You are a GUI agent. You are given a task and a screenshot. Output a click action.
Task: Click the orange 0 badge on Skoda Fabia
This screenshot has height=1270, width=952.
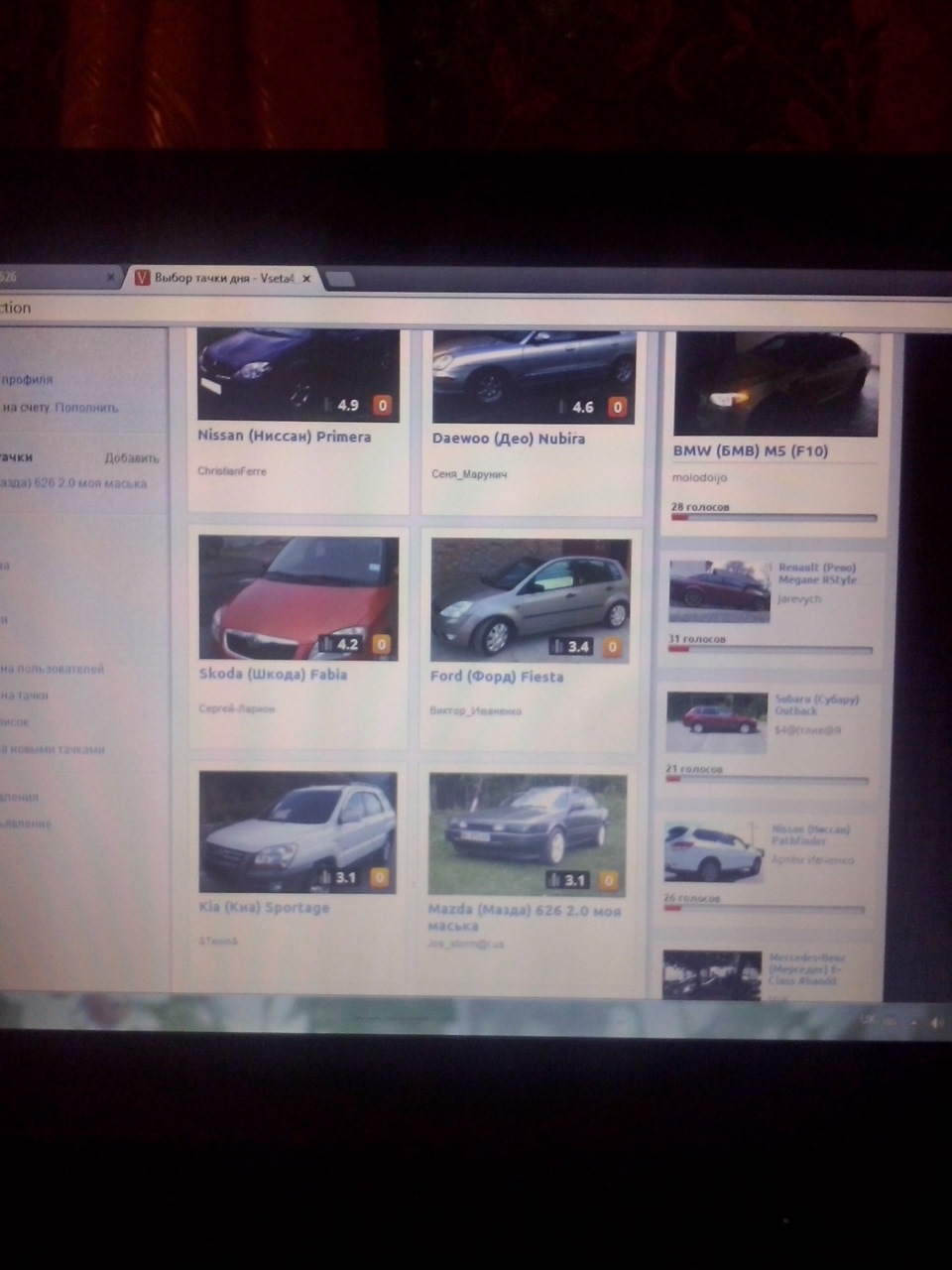(381, 644)
